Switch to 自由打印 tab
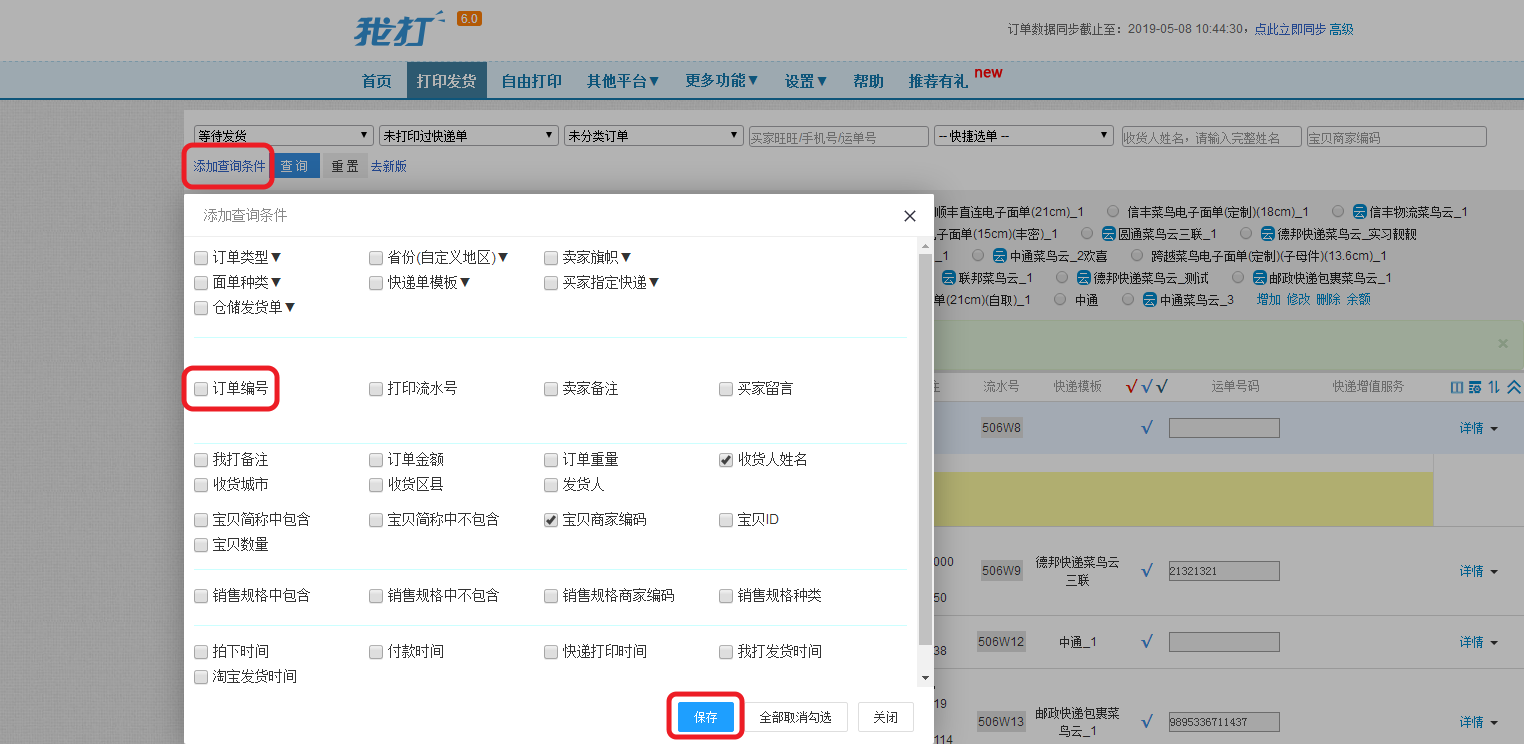This screenshot has width=1524, height=744. 532,81
